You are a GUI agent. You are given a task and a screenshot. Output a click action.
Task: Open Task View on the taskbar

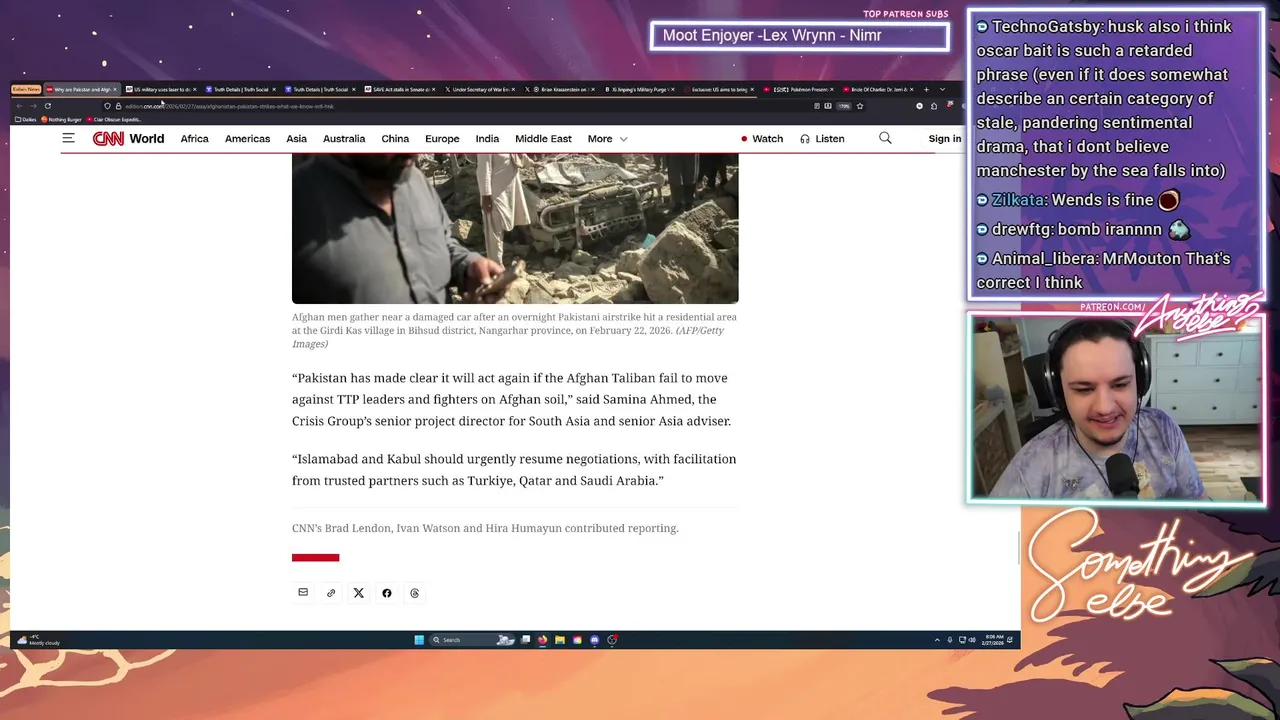525,640
